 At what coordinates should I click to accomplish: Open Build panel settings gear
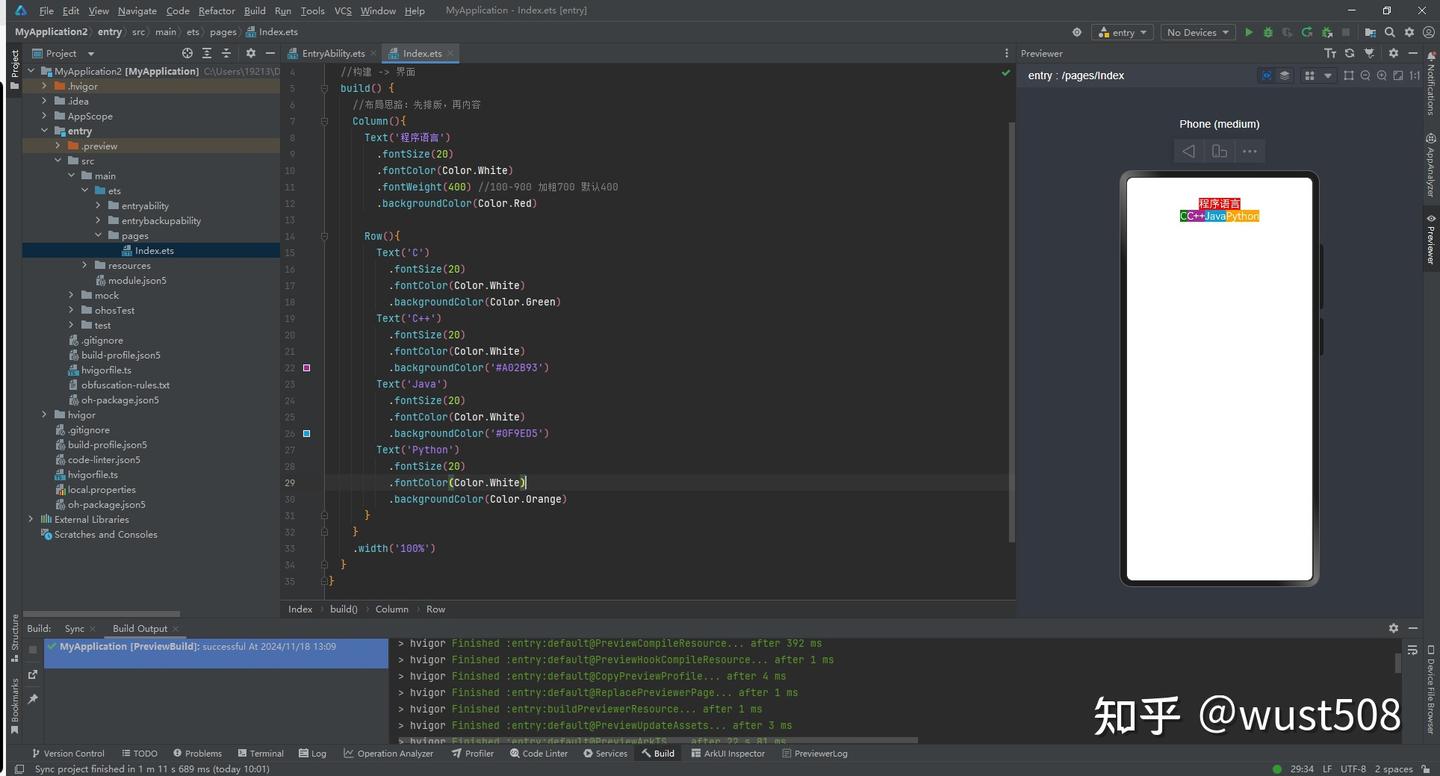1393,628
